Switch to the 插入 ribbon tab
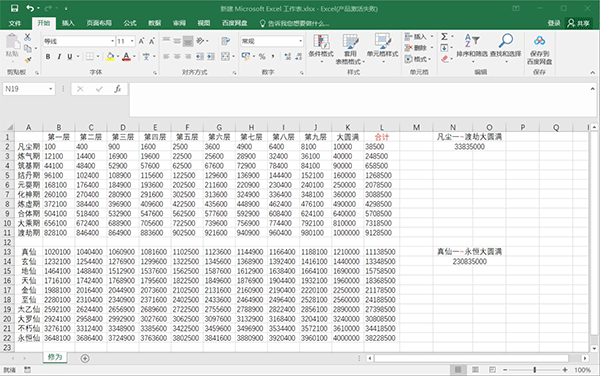This screenshot has width=600, height=376. pyautogui.click(x=68, y=23)
